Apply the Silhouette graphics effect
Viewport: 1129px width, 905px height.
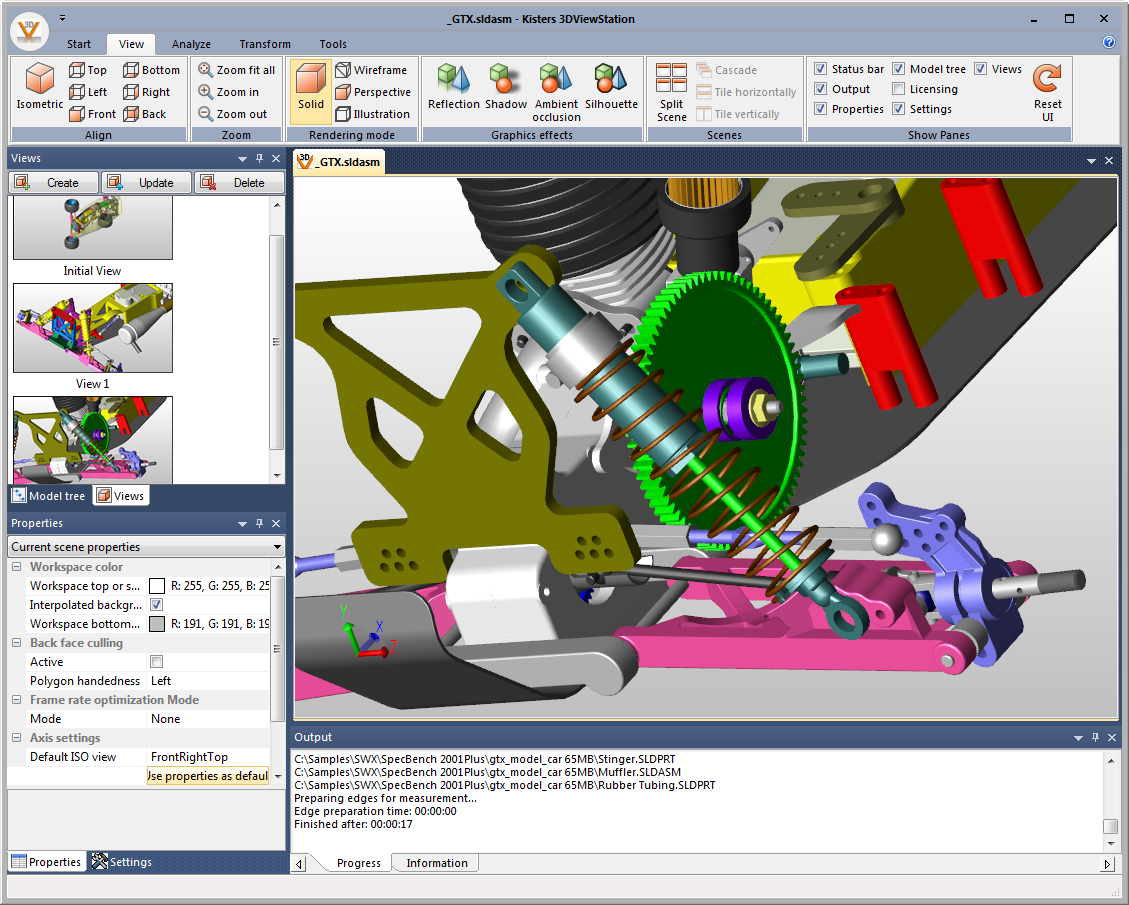coord(611,80)
